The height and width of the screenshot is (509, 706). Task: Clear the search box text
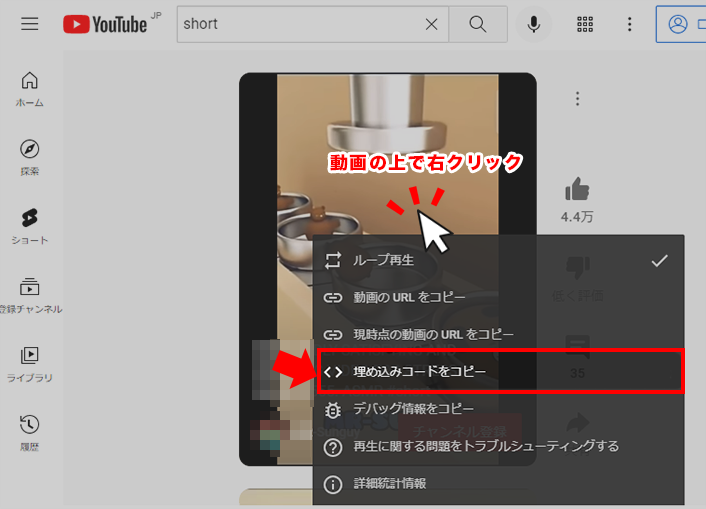click(431, 24)
